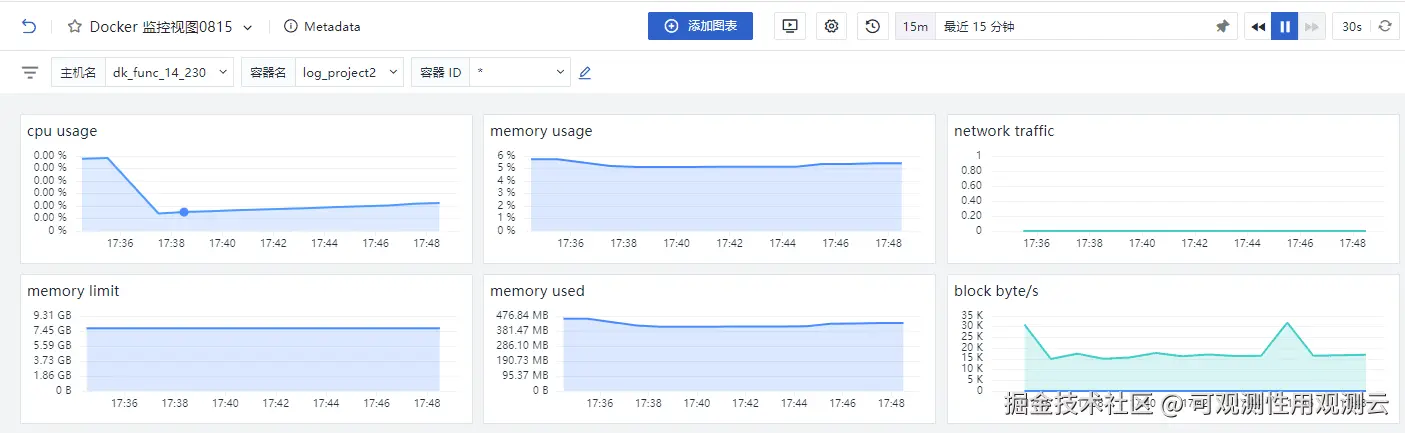Click the manual refresh icon
Viewport: 1405px width, 433px height.
[1385, 27]
